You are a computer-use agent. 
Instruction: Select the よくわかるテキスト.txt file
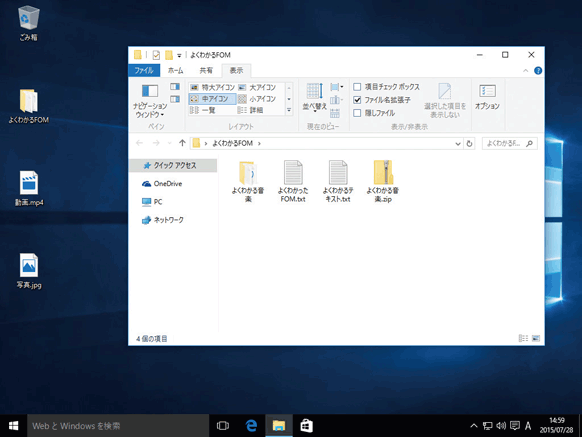click(x=338, y=181)
